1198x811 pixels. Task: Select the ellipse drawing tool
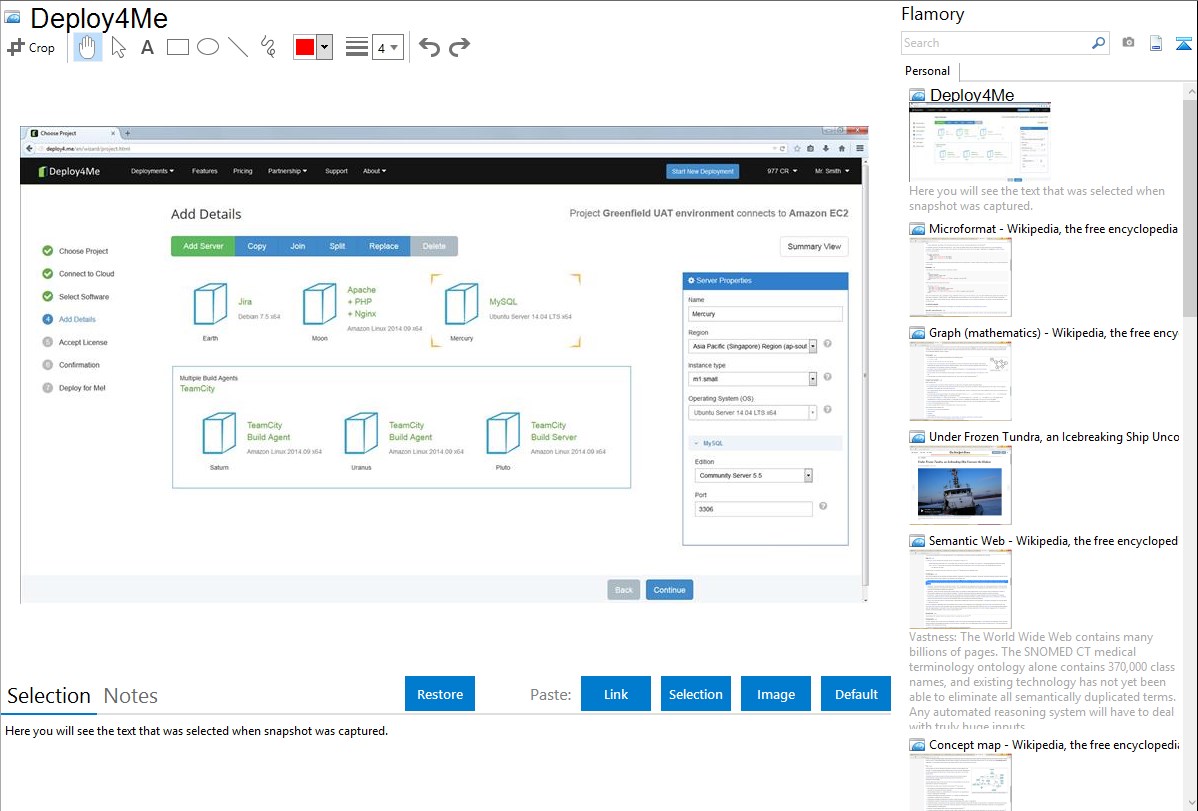[208, 47]
